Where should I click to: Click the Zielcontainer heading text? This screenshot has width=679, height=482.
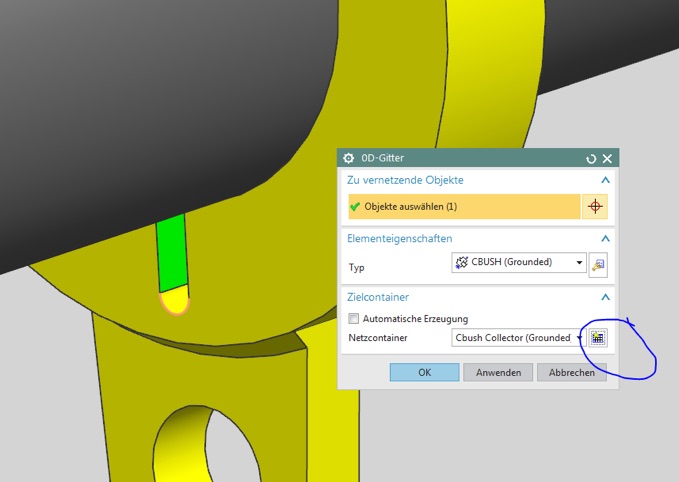click(378, 297)
